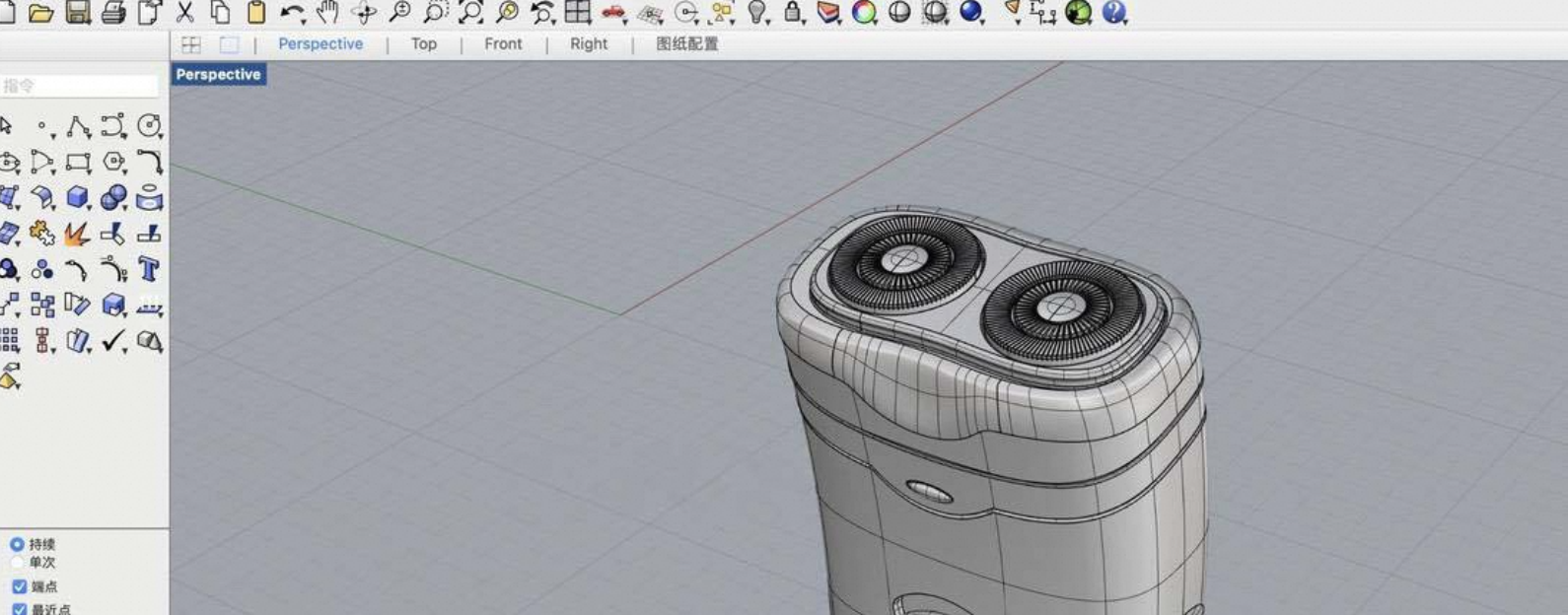Image resolution: width=1568 pixels, height=615 pixels.
Task: Switch to the Front viewport tab
Action: click(x=503, y=44)
